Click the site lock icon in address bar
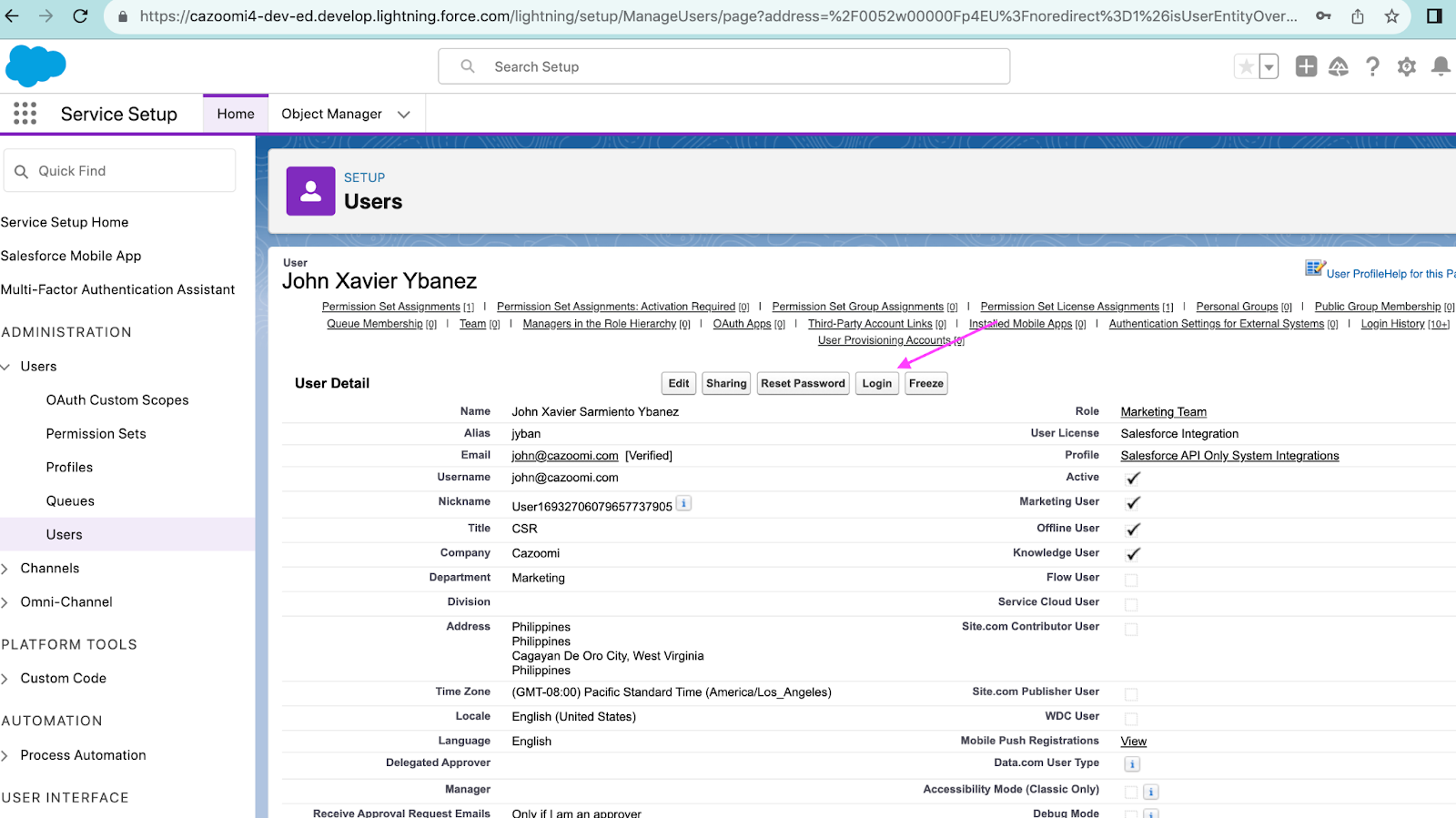This screenshot has height=818, width=1456. click(x=123, y=16)
